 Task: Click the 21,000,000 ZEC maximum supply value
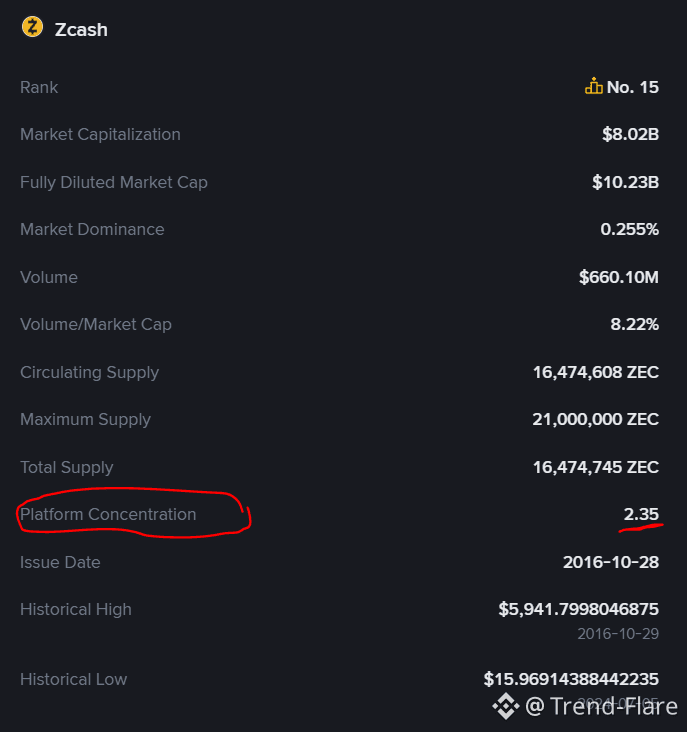tap(595, 419)
